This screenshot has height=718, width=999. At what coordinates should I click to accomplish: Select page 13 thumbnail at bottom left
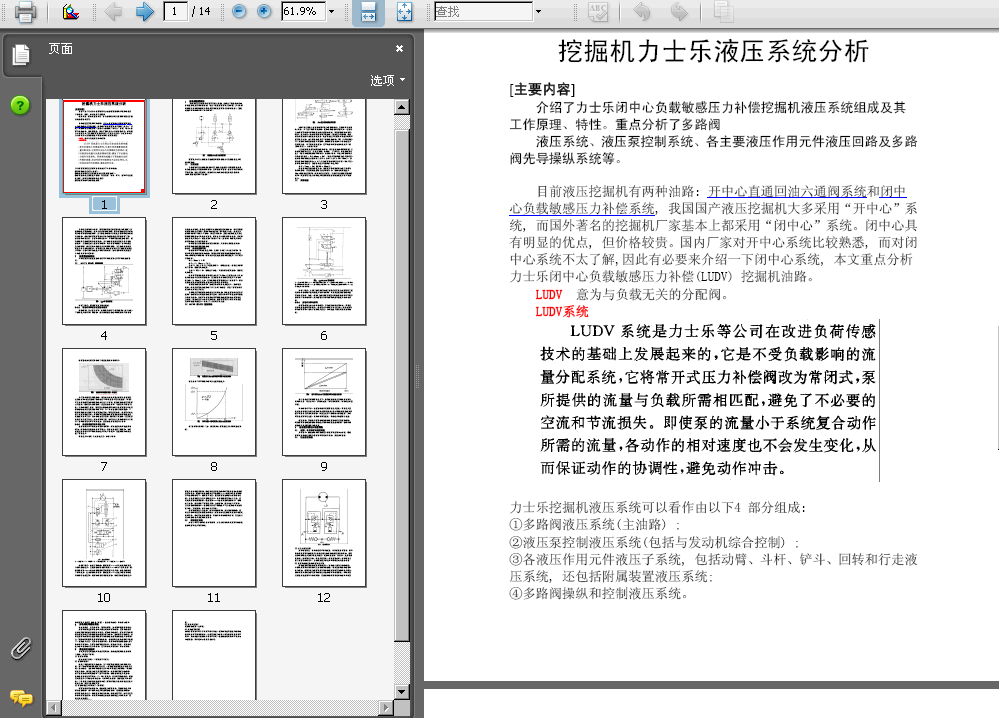point(104,655)
